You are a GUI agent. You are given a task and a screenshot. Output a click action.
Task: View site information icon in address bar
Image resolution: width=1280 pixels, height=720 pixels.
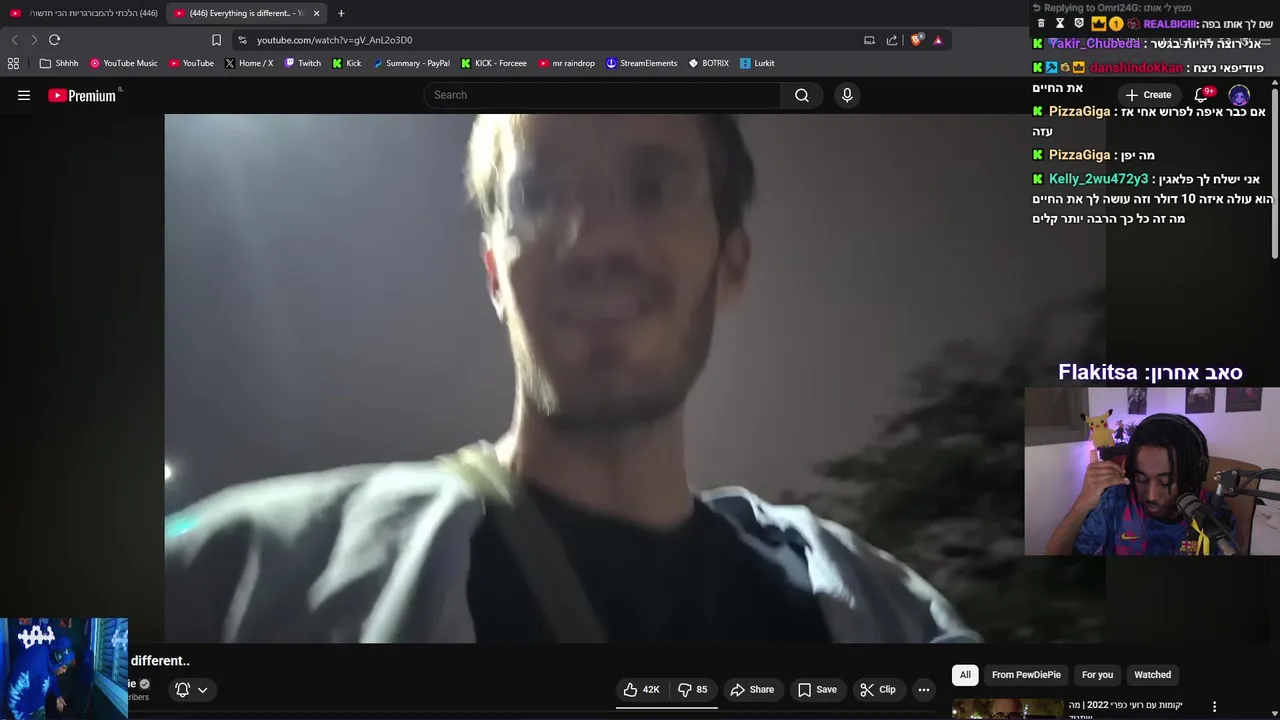(x=242, y=40)
